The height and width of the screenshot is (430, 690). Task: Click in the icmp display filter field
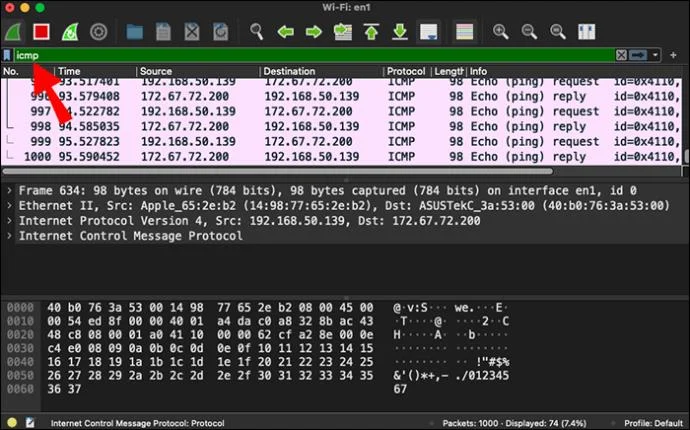(315, 55)
